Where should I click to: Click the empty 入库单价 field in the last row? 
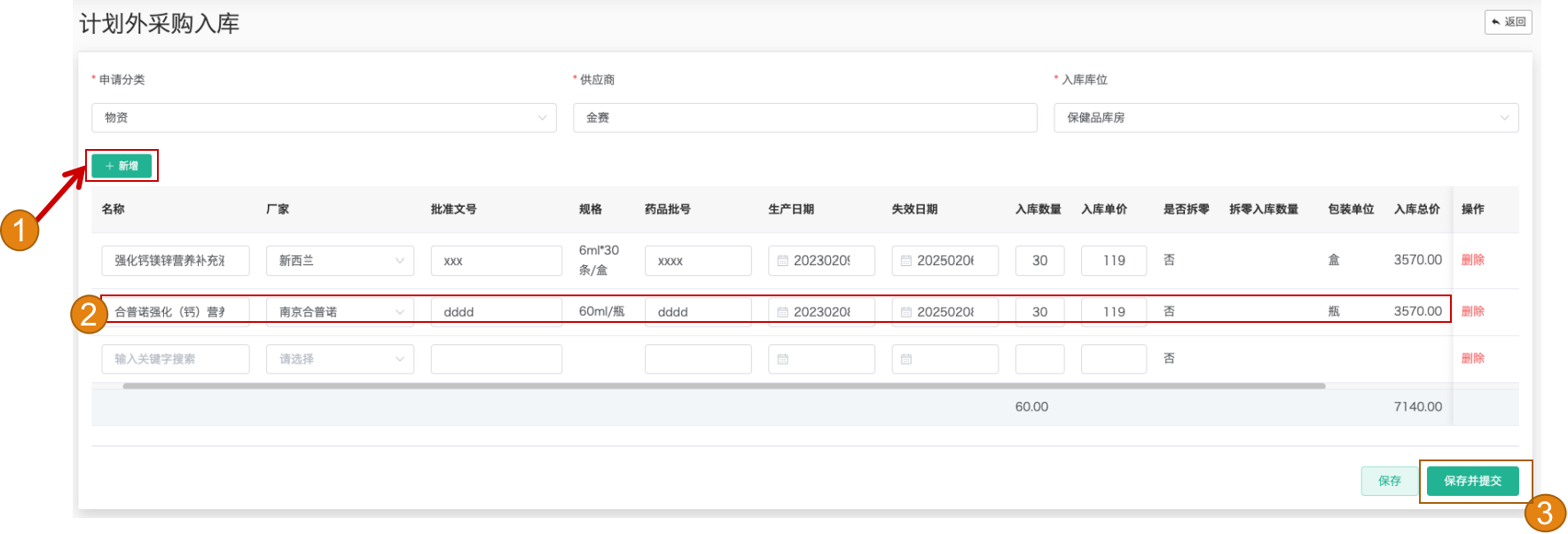[x=1114, y=359]
